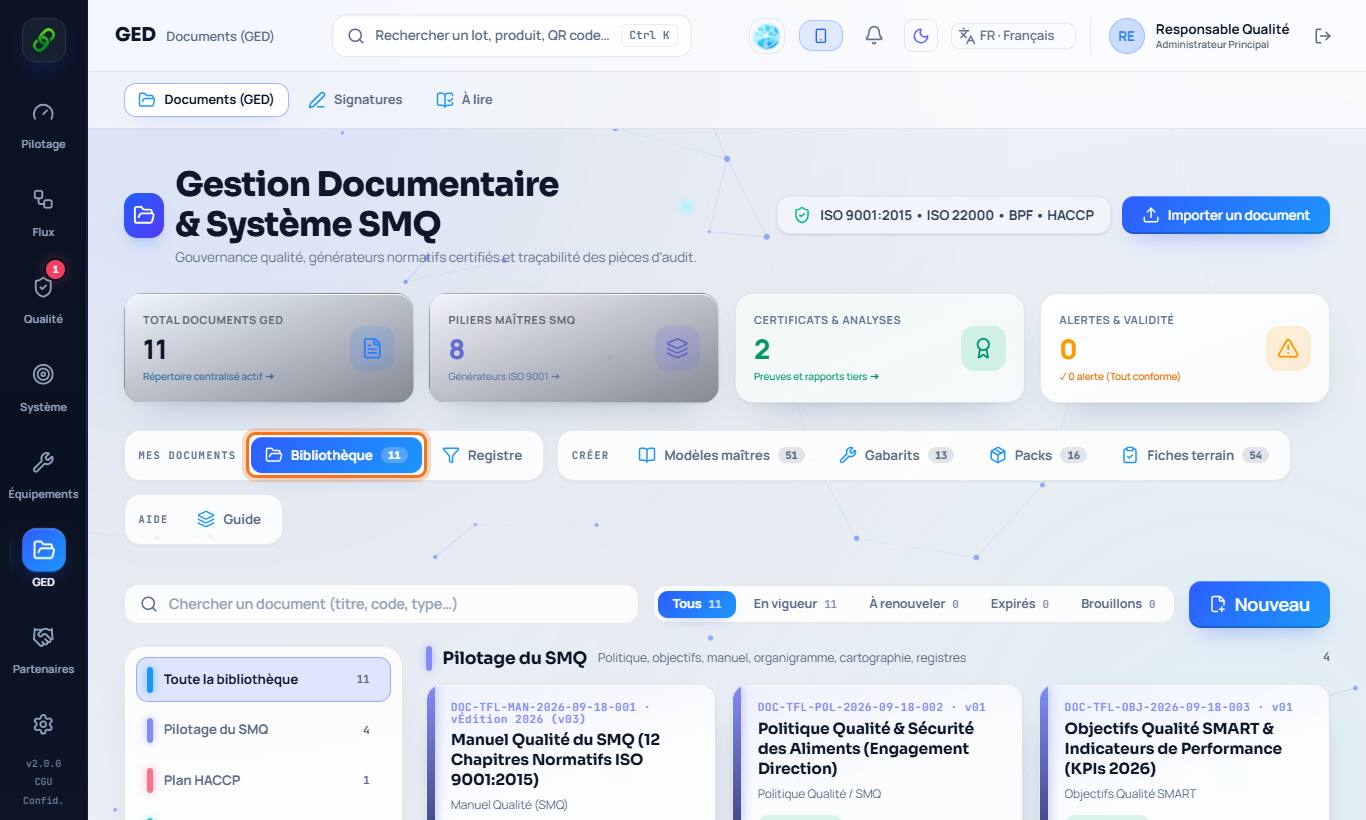Click the ISO 9001:2015 standards badge
Viewport: 1366px width, 820px height.
tap(944, 215)
